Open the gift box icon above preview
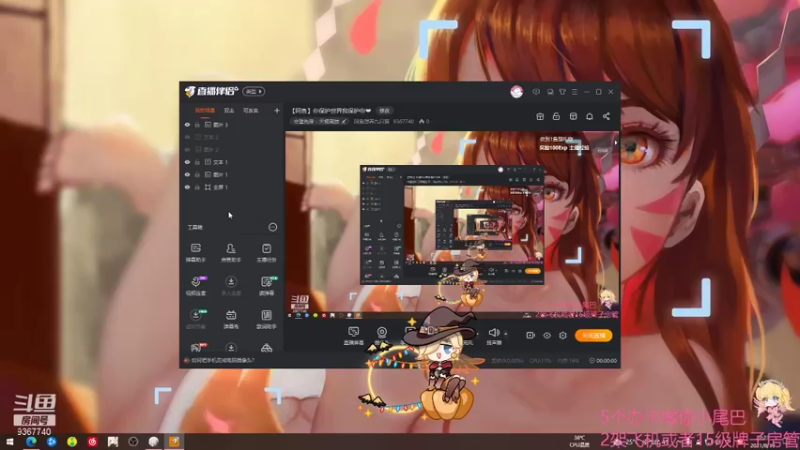The height and width of the screenshot is (450, 800). [540, 116]
